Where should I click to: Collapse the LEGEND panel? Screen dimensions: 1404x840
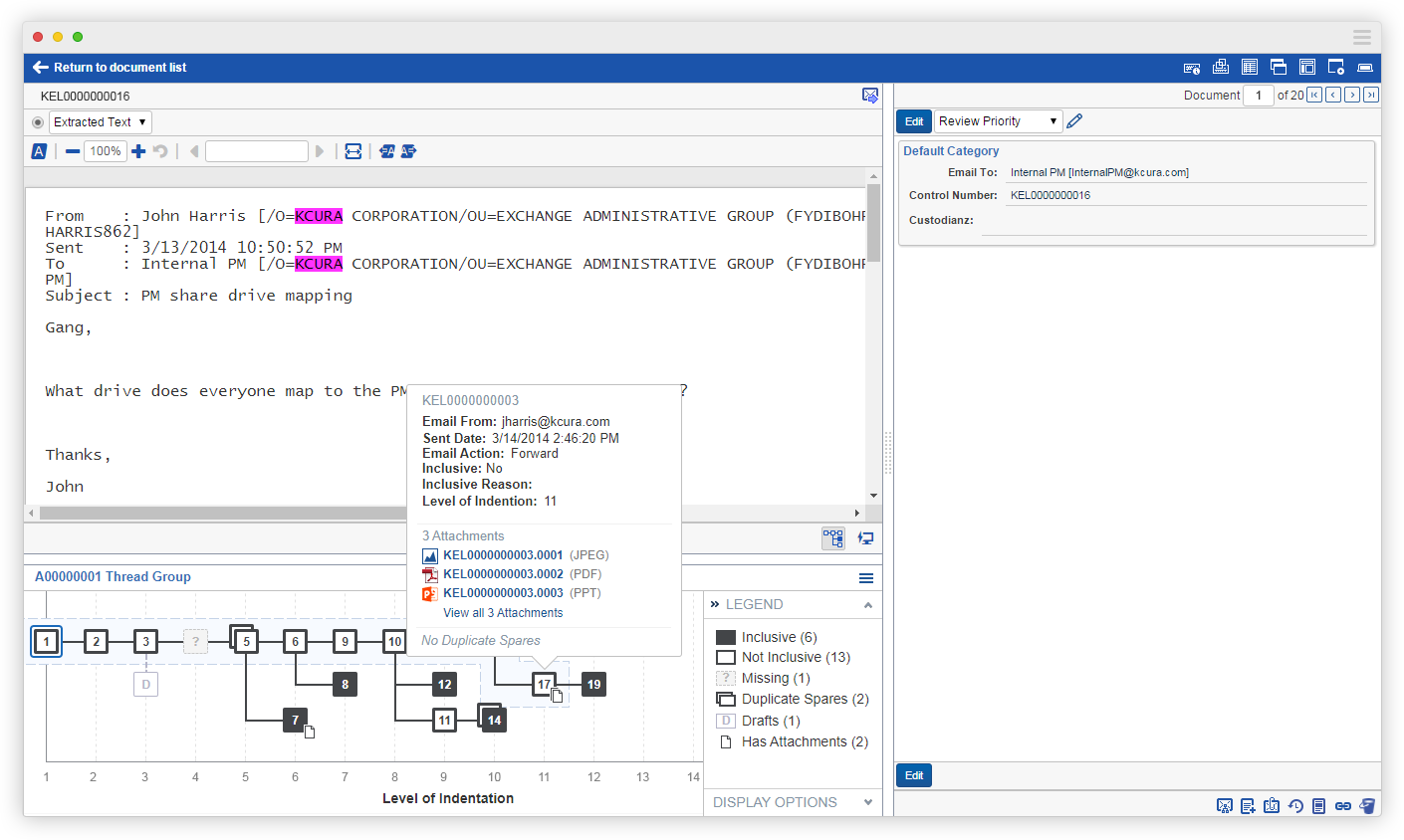click(x=868, y=605)
